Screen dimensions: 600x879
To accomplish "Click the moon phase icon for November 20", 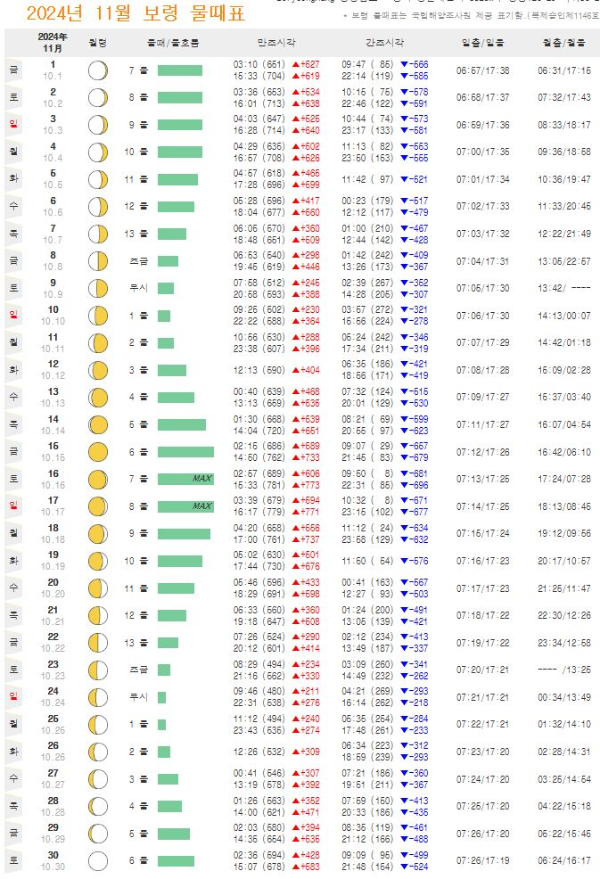I will tap(98, 588).
